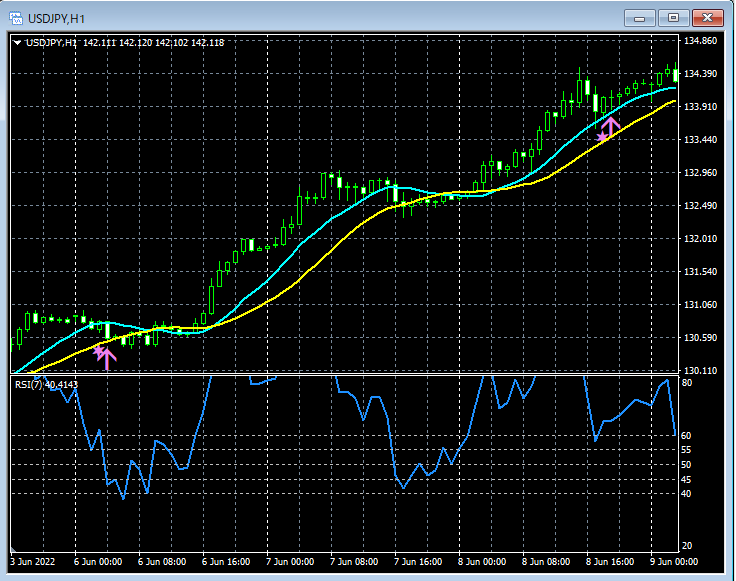
Task: Click the 7 Jun 16:00 time label
Action: point(418,562)
